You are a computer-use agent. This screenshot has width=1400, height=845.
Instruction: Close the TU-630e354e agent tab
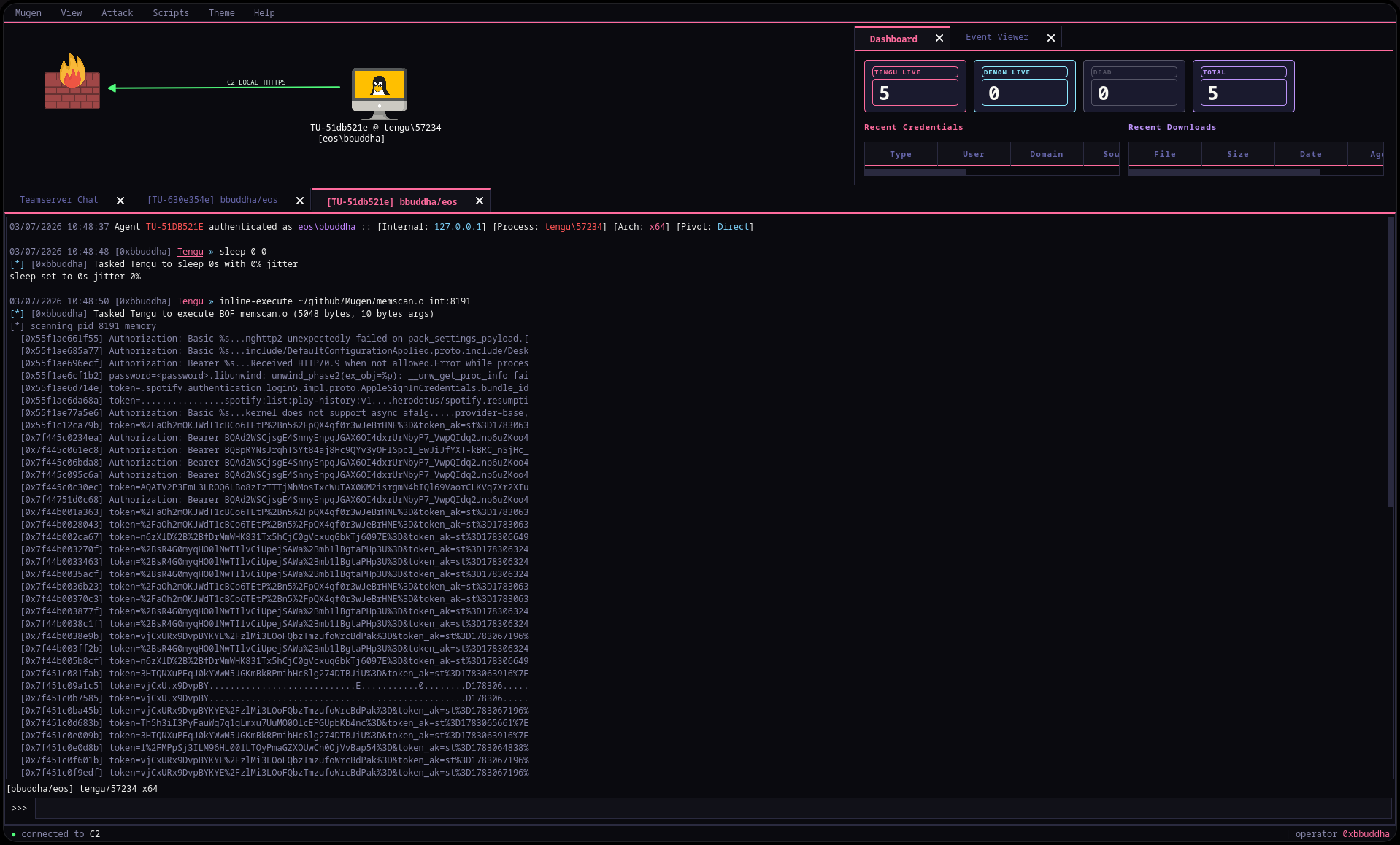point(300,201)
